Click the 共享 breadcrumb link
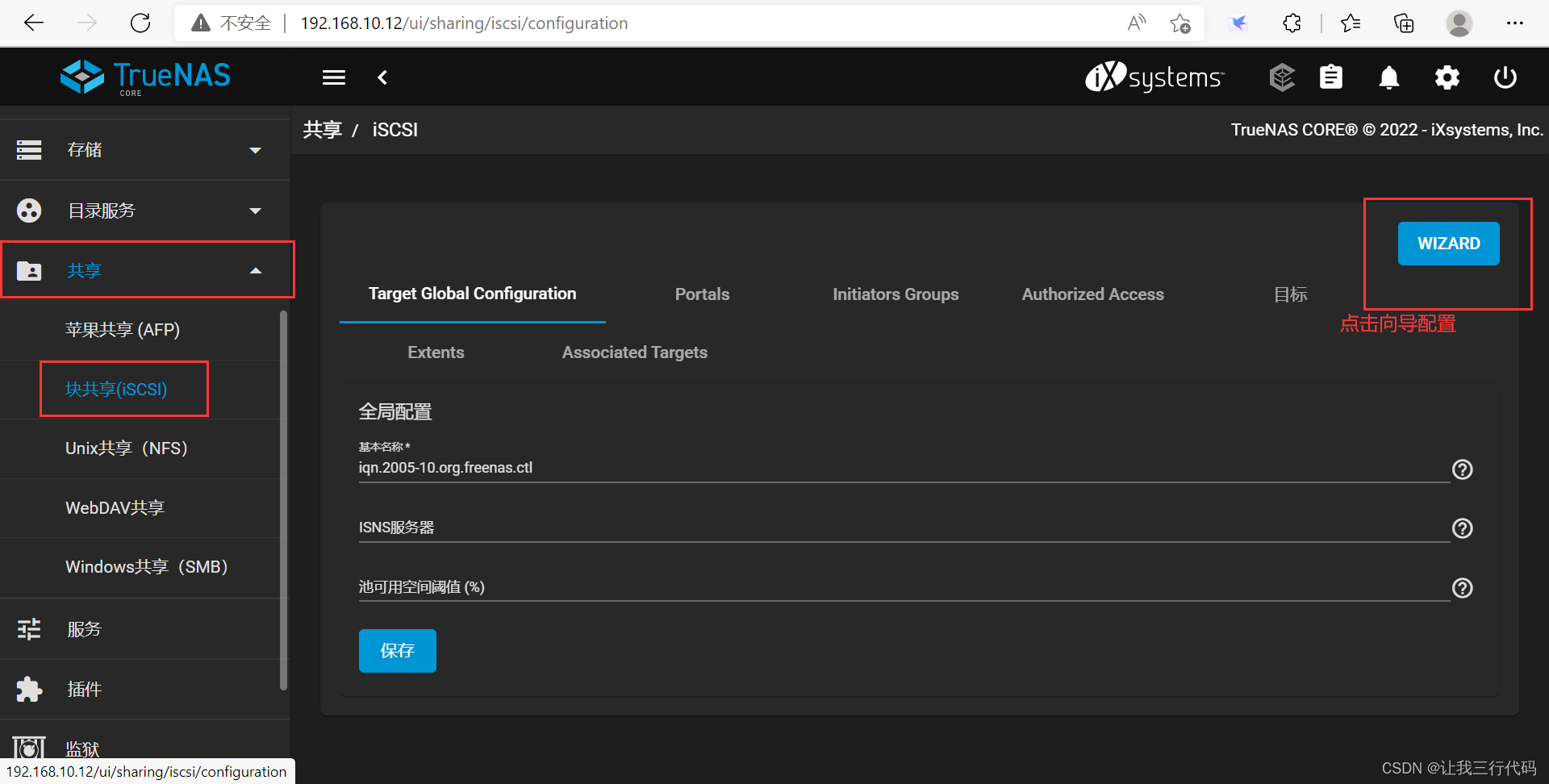Viewport: 1549px width, 784px height. coord(322,130)
